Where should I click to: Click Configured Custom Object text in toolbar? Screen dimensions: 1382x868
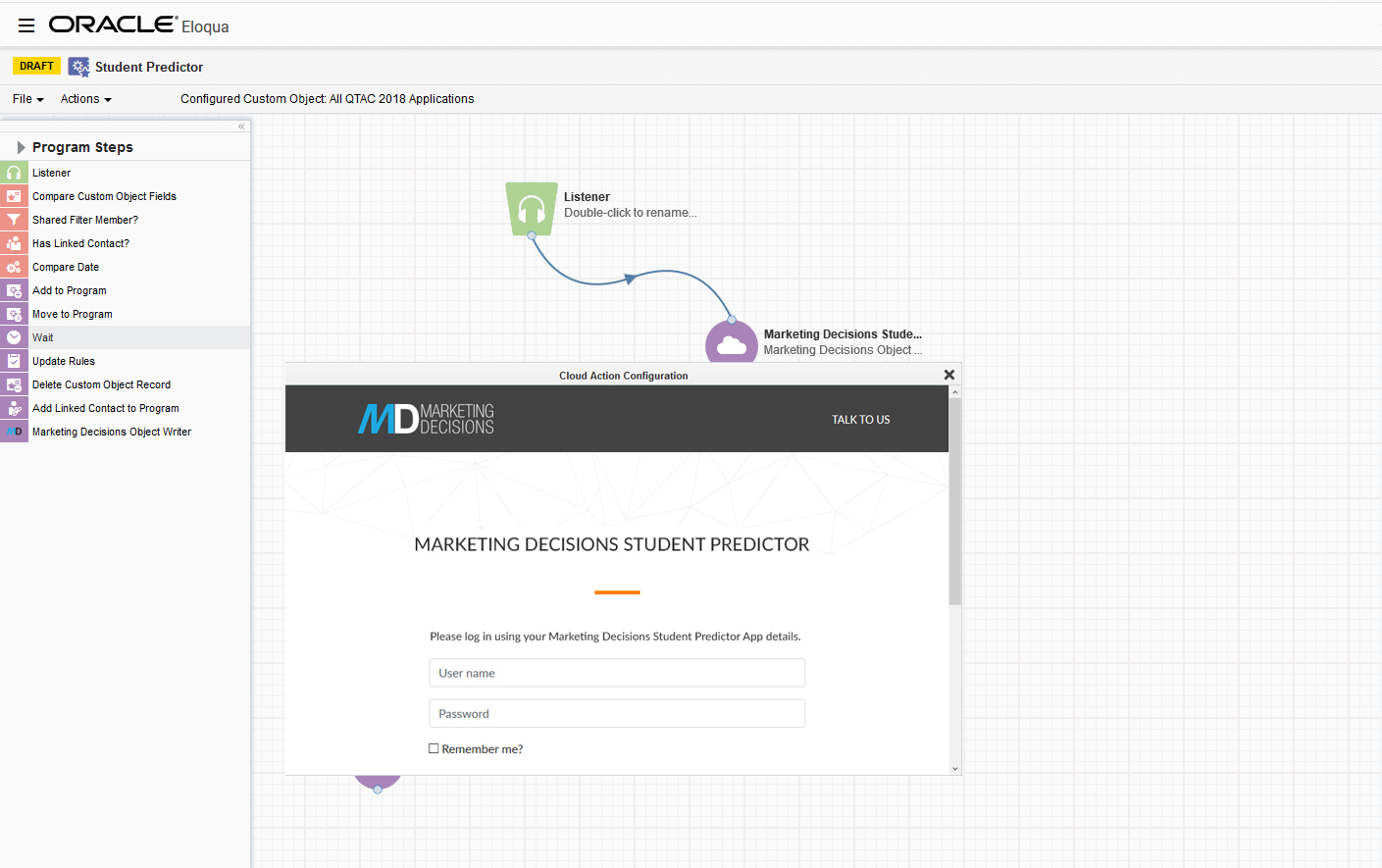(327, 99)
